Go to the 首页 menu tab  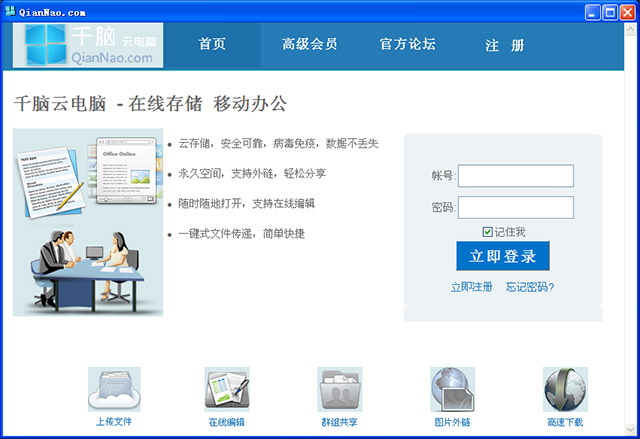coord(212,44)
